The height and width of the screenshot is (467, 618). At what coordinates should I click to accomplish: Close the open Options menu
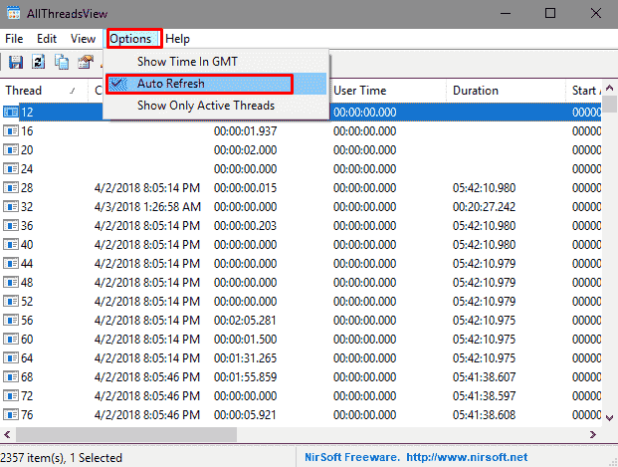pyautogui.click(x=130, y=39)
